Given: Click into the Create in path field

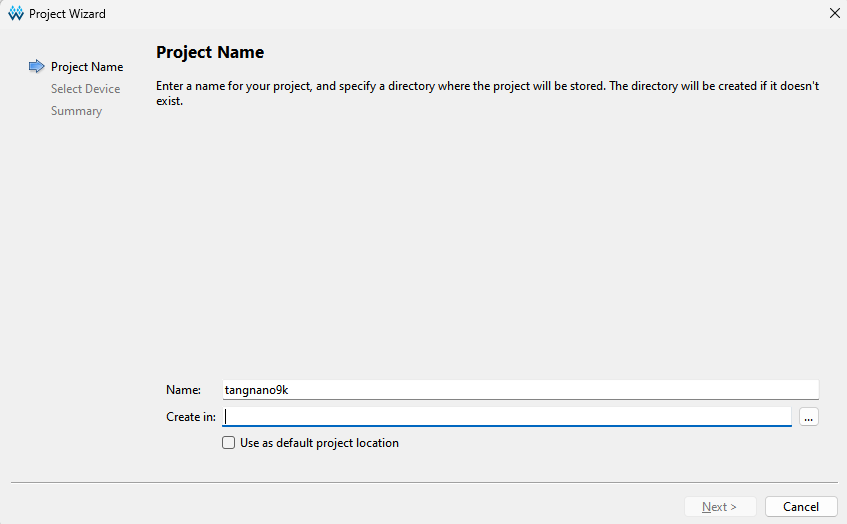Looking at the screenshot, I should click(x=507, y=417).
